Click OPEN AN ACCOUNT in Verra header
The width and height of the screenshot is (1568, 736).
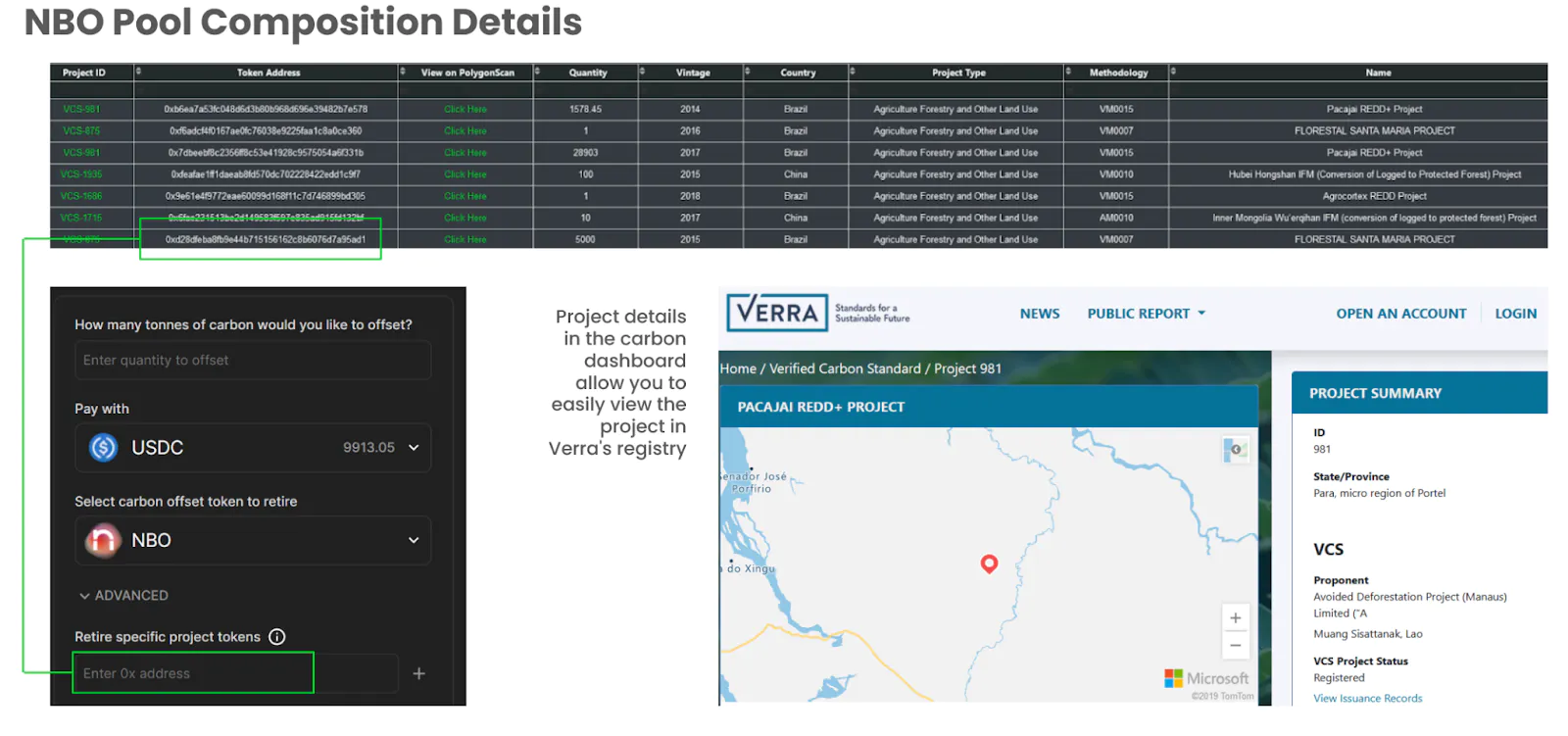click(x=1401, y=314)
